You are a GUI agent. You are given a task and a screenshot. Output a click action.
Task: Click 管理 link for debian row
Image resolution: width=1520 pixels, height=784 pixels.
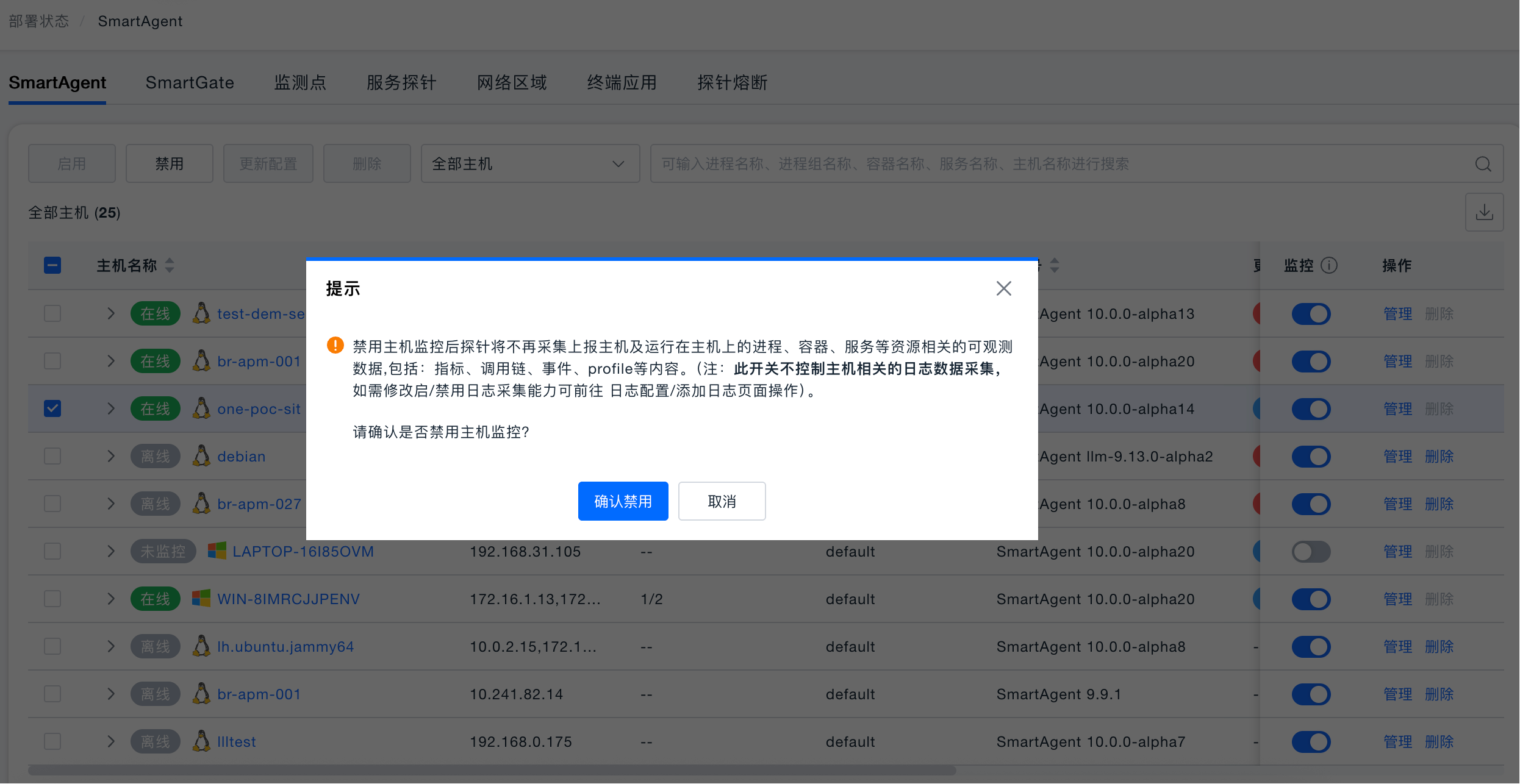[x=1397, y=456]
